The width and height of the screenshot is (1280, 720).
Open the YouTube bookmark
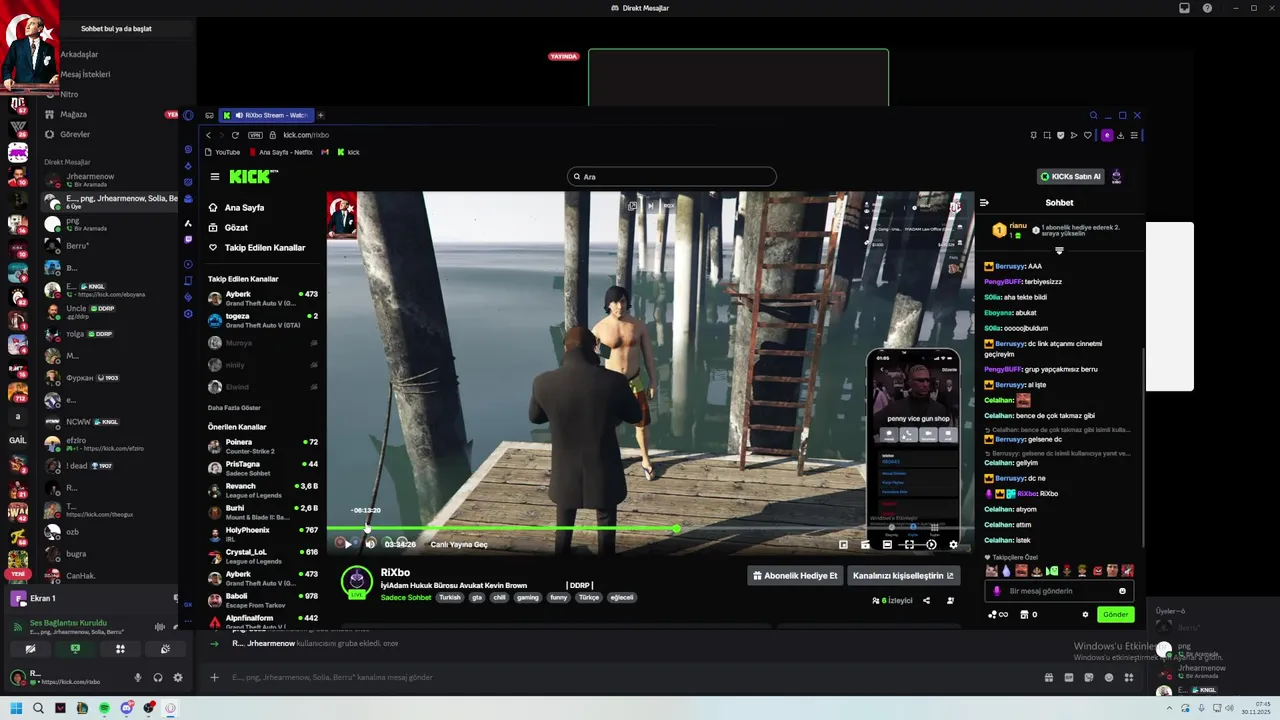pyautogui.click(x=222, y=152)
